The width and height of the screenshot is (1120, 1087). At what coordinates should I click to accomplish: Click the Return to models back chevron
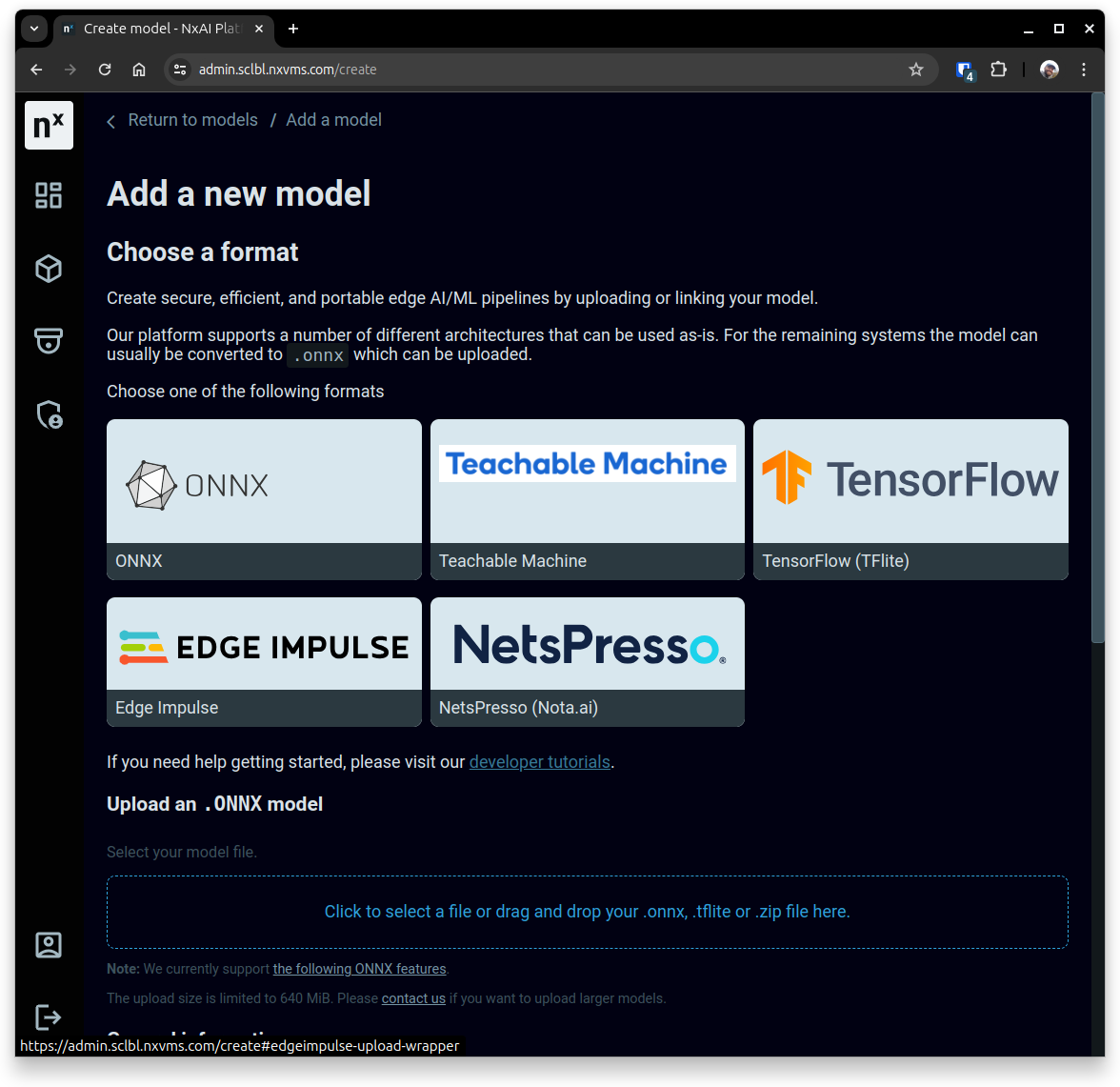click(110, 122)
